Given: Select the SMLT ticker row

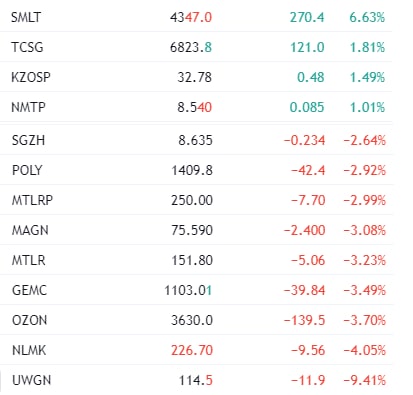Looking at the screenshot, I should click(x=196, y=17).
